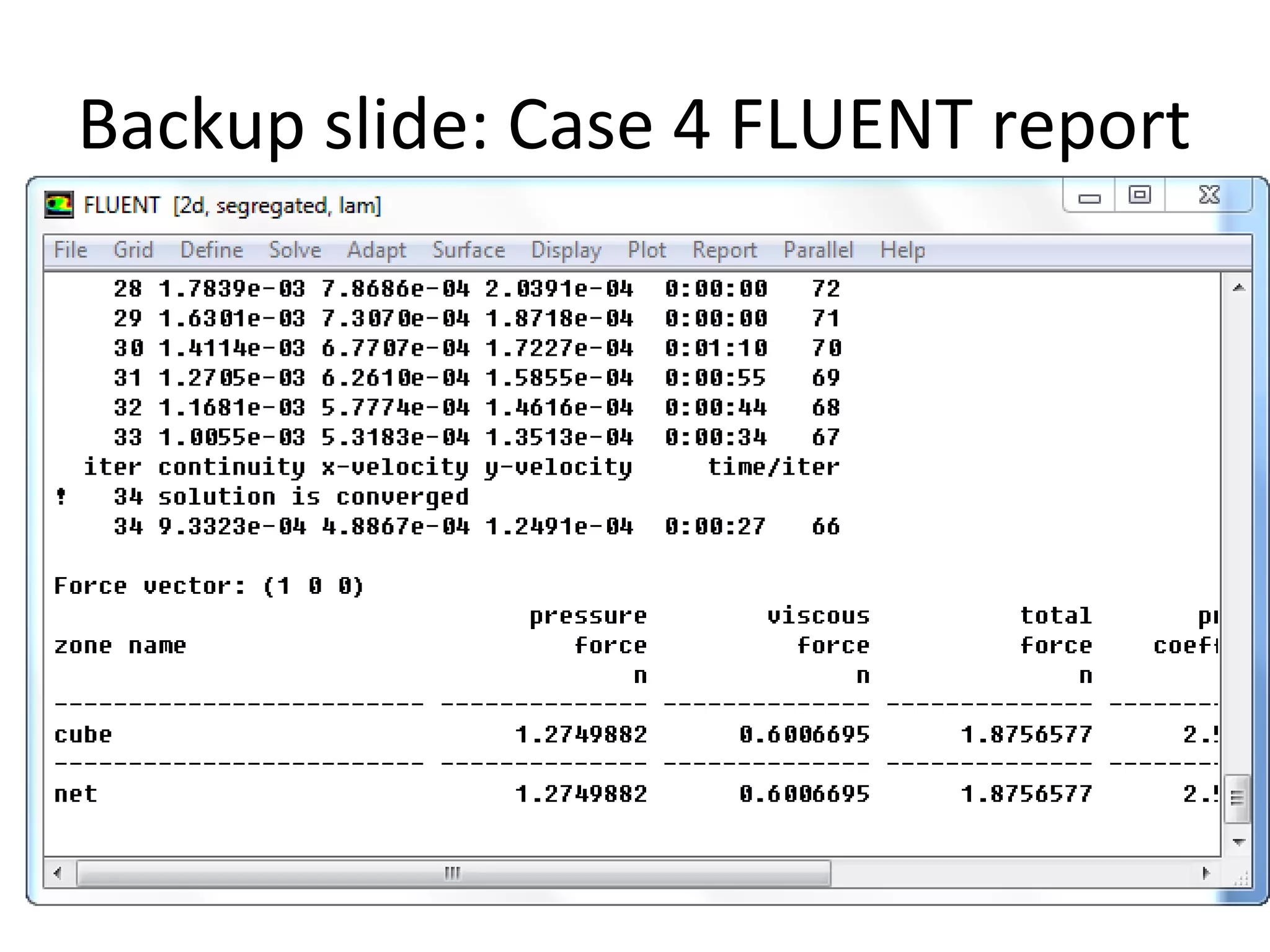Click the vertical scrollbar up arrow

[1238, 288]
